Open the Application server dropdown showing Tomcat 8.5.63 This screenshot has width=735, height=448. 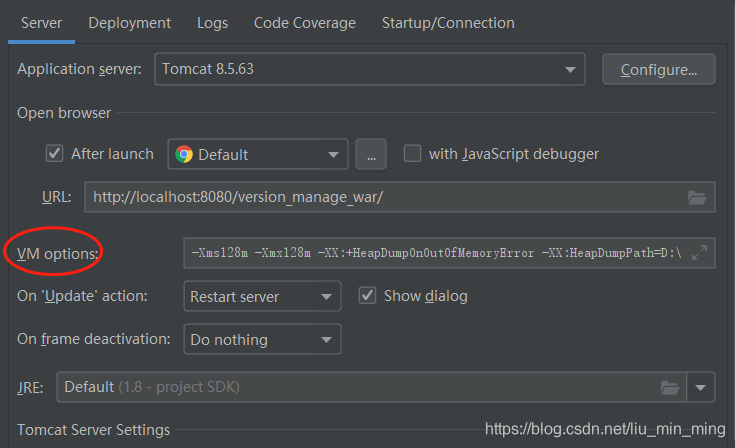370,69
